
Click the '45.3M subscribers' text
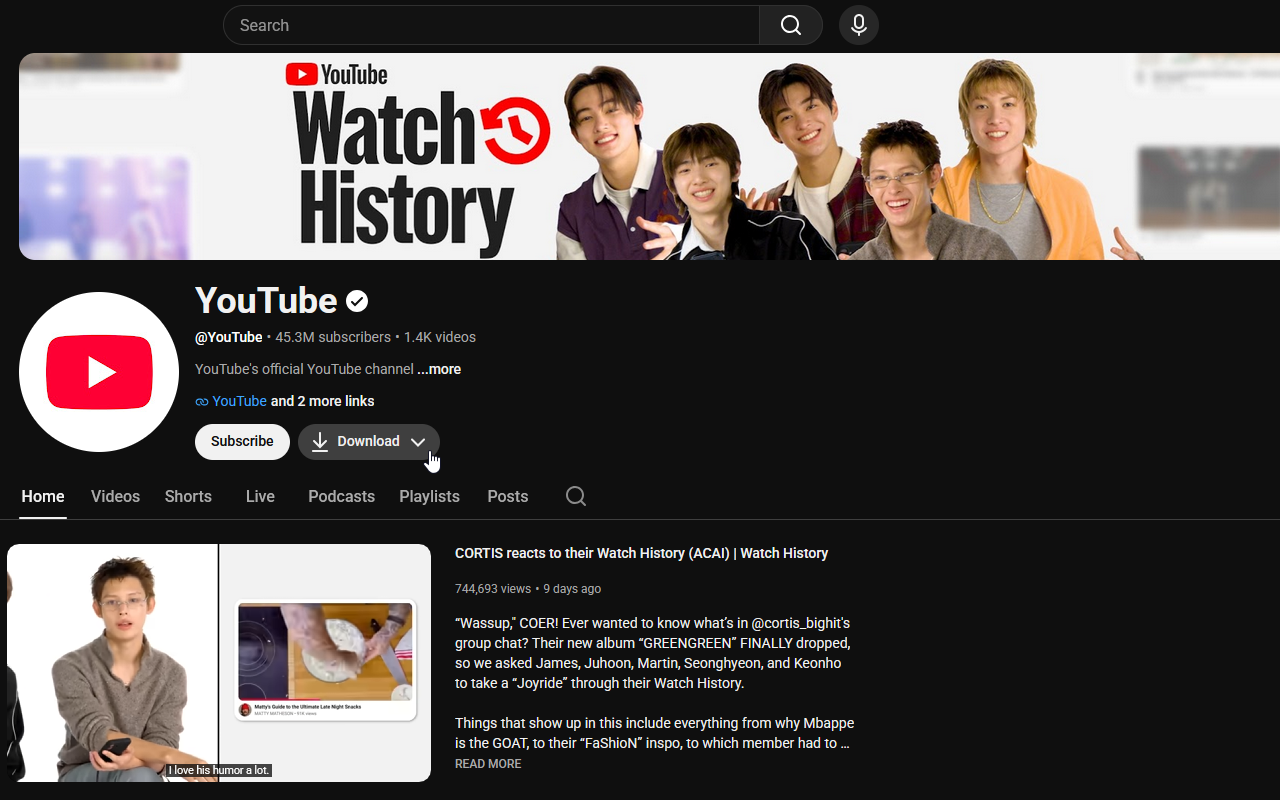pyautogui.click(x=333, y=337)
